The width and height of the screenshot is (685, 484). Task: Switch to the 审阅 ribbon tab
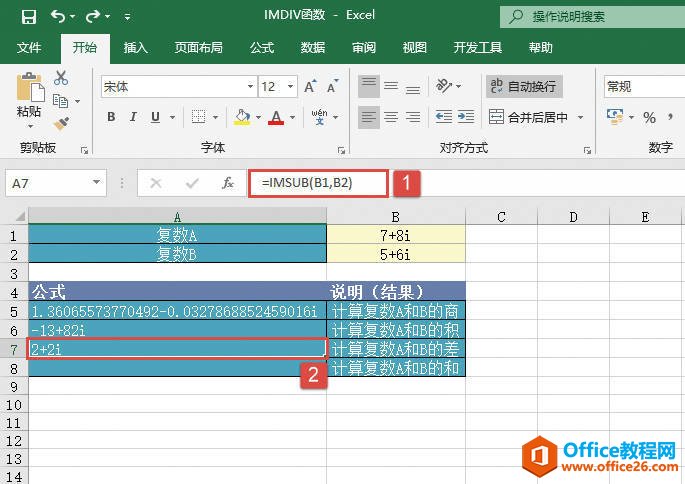364,47
